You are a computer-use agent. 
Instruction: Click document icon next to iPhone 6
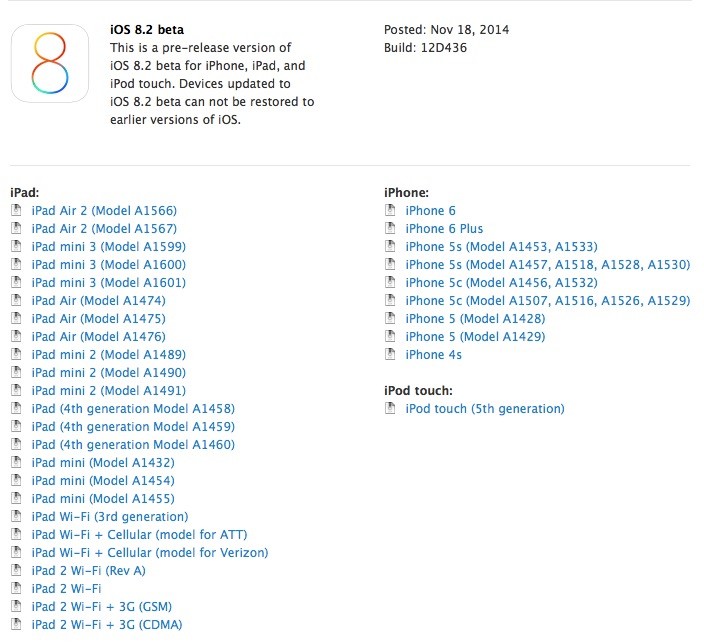coord(390,210)
